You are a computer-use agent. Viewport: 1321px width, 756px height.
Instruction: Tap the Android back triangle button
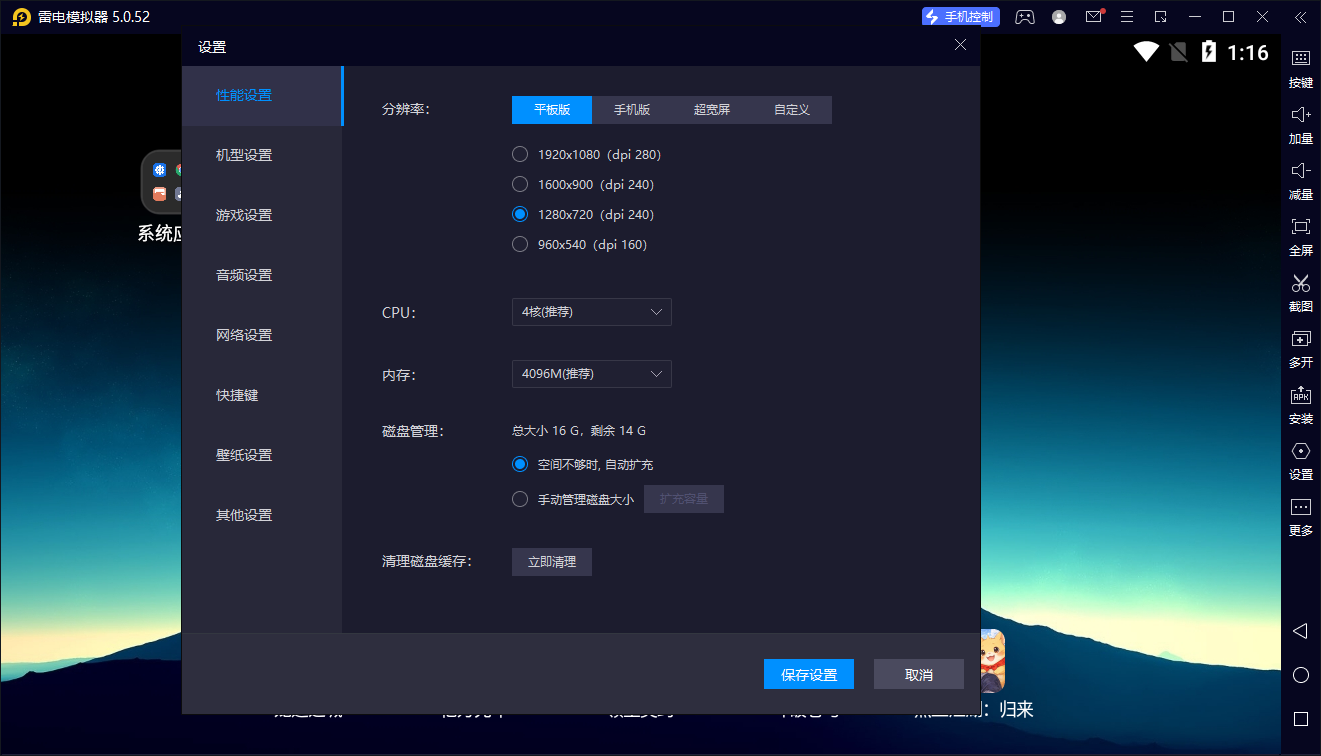click(1300, 631)
